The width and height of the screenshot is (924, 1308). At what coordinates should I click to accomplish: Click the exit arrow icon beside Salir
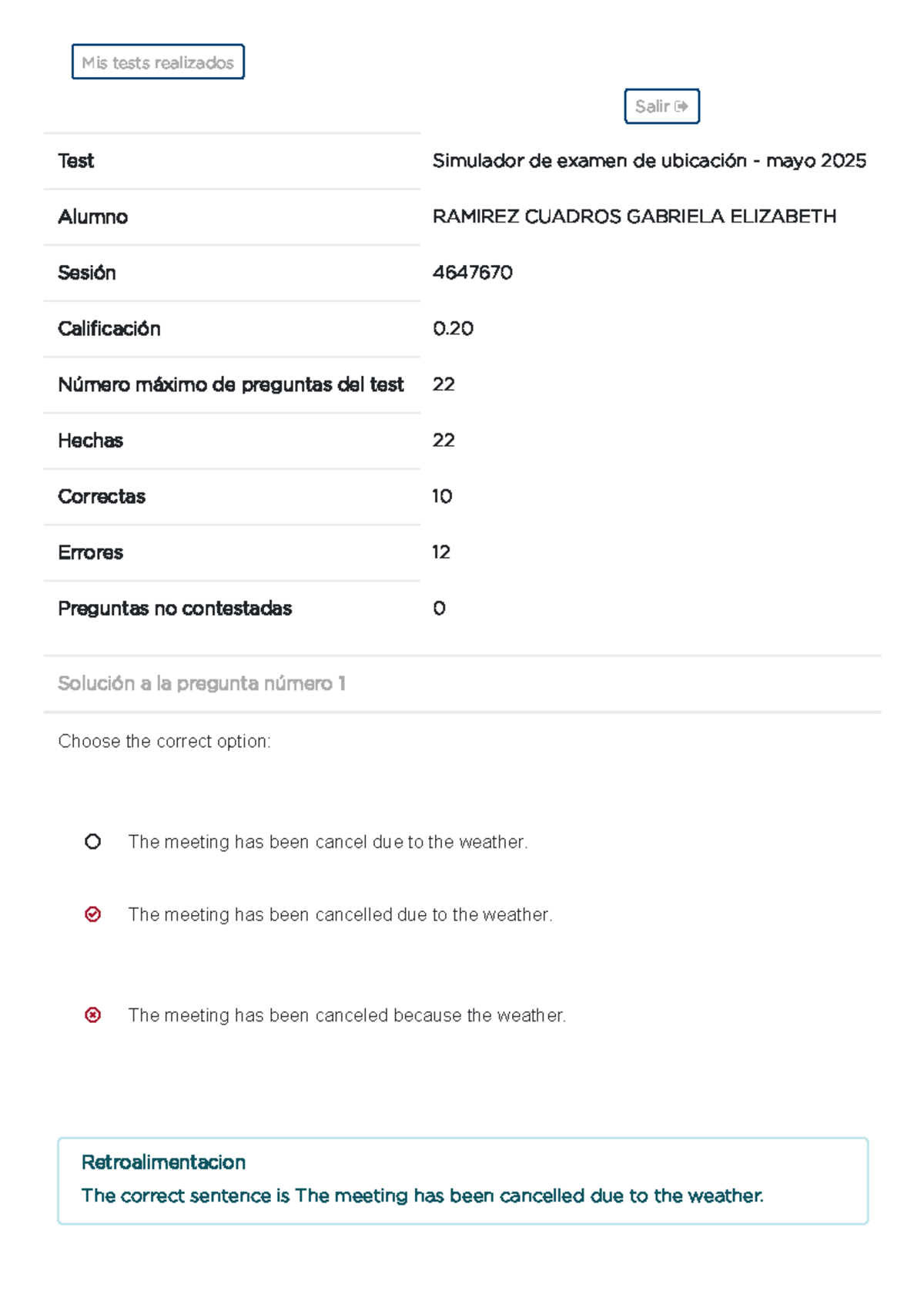click(x=681, y=106)
